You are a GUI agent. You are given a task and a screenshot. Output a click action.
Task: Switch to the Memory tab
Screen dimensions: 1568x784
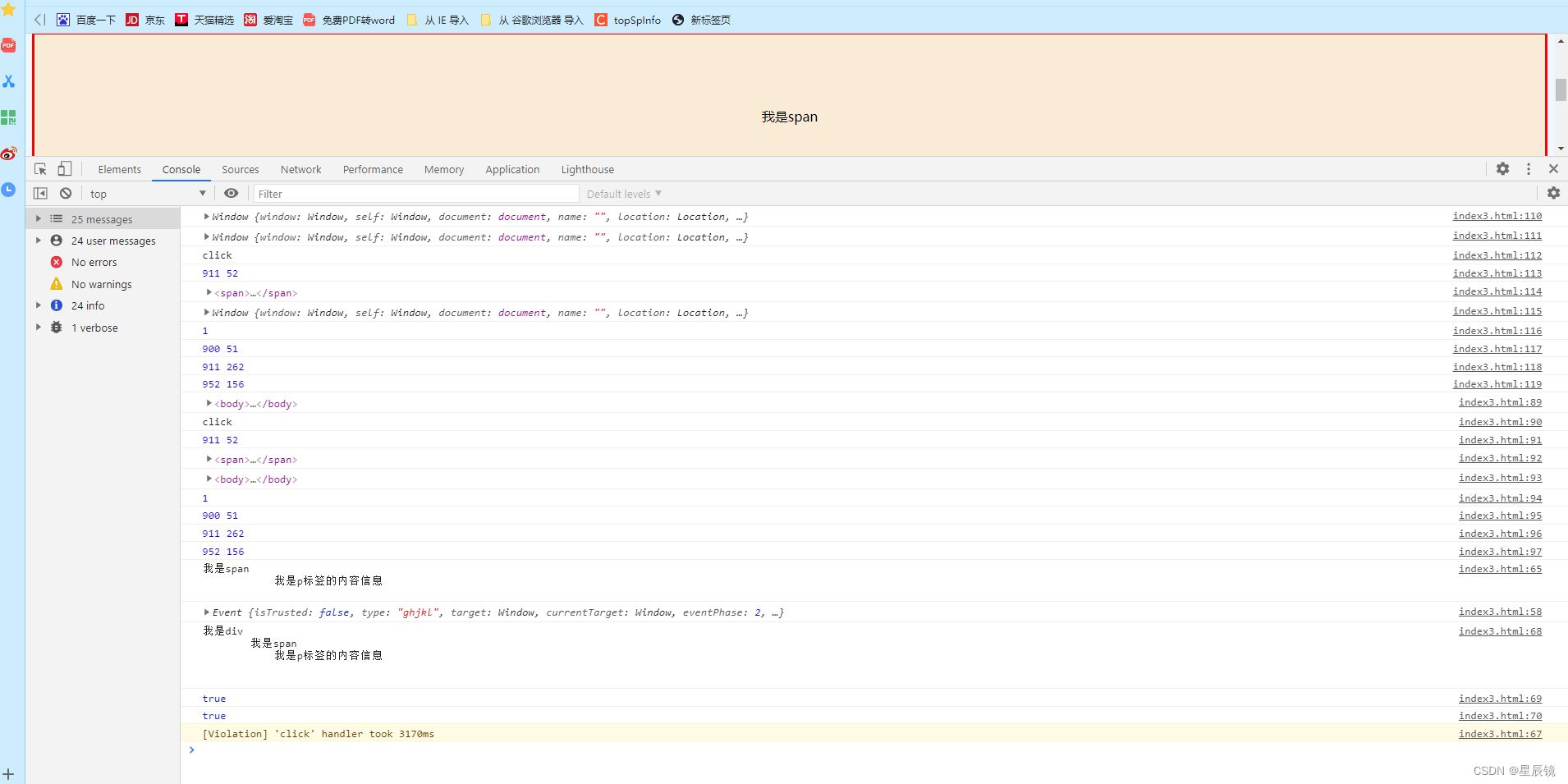pyautogui.click(x=444, y=169)
